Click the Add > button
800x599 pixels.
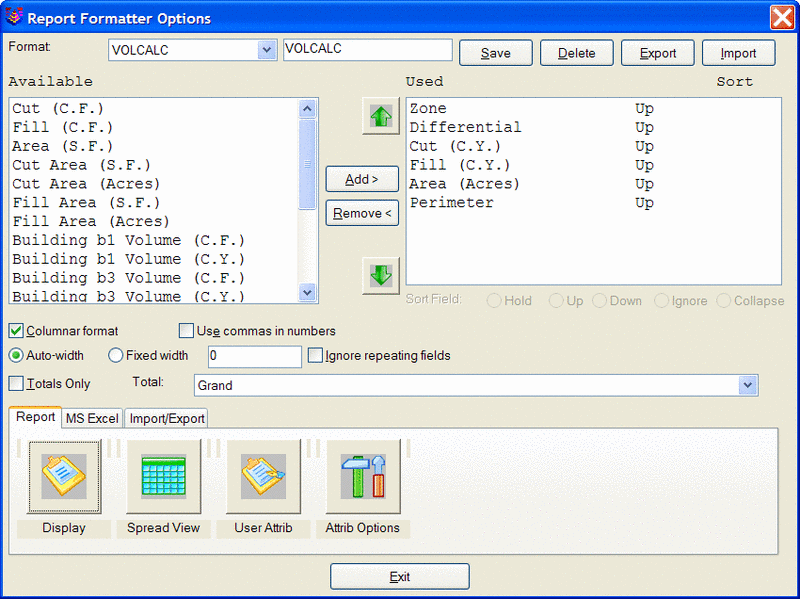click(x=362, y=179)
